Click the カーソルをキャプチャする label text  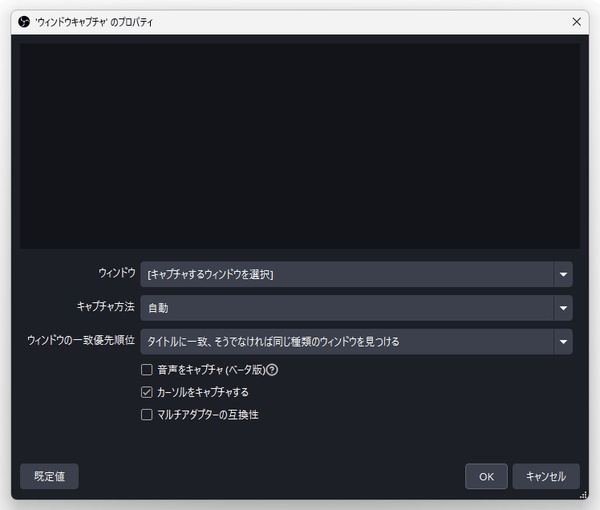click(203, 392)
